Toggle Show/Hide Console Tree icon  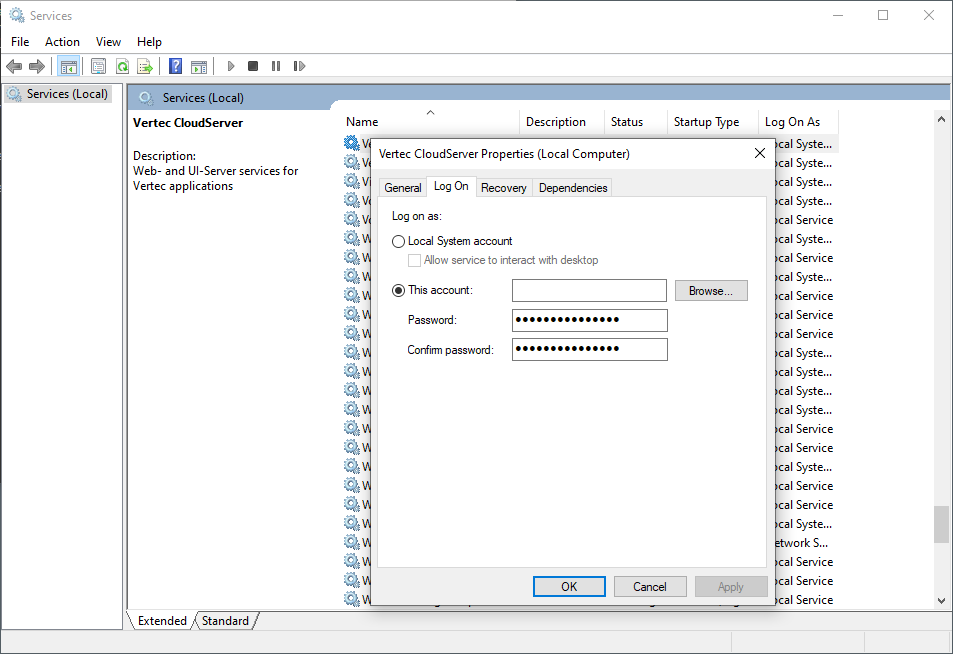click(69, 66)
